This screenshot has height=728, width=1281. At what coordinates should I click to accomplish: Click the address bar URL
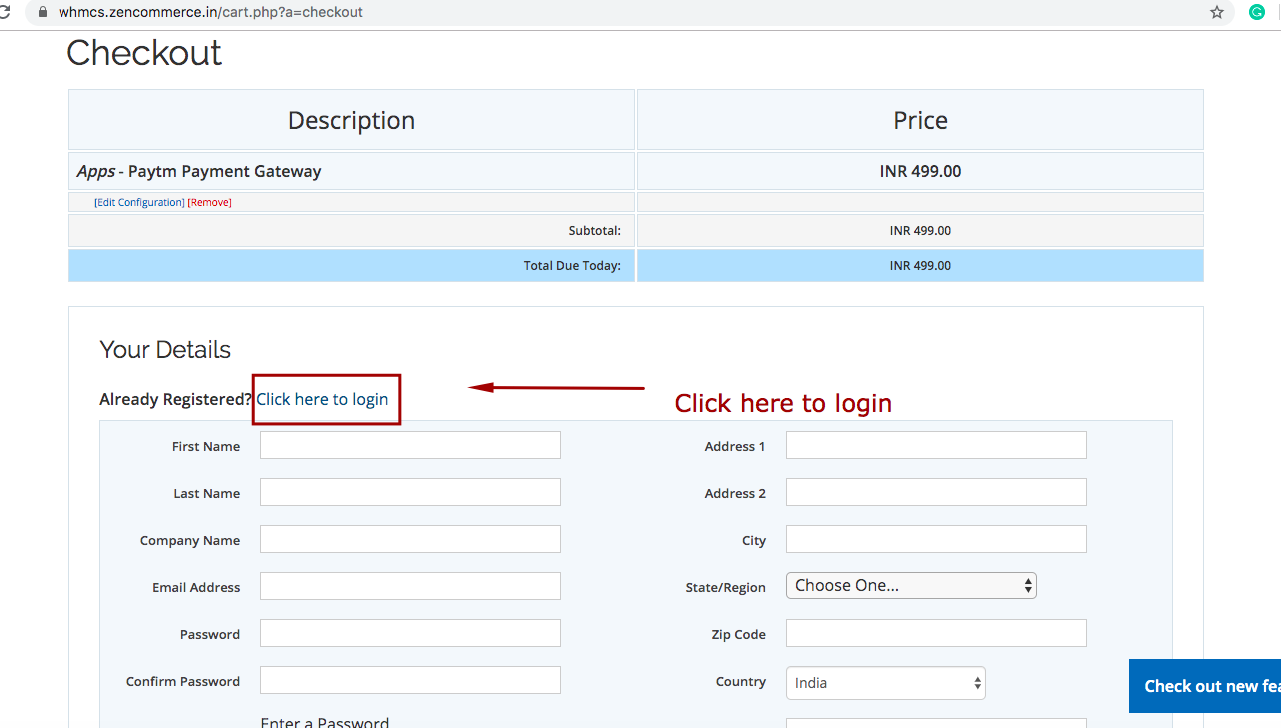[x=211, y=13]
